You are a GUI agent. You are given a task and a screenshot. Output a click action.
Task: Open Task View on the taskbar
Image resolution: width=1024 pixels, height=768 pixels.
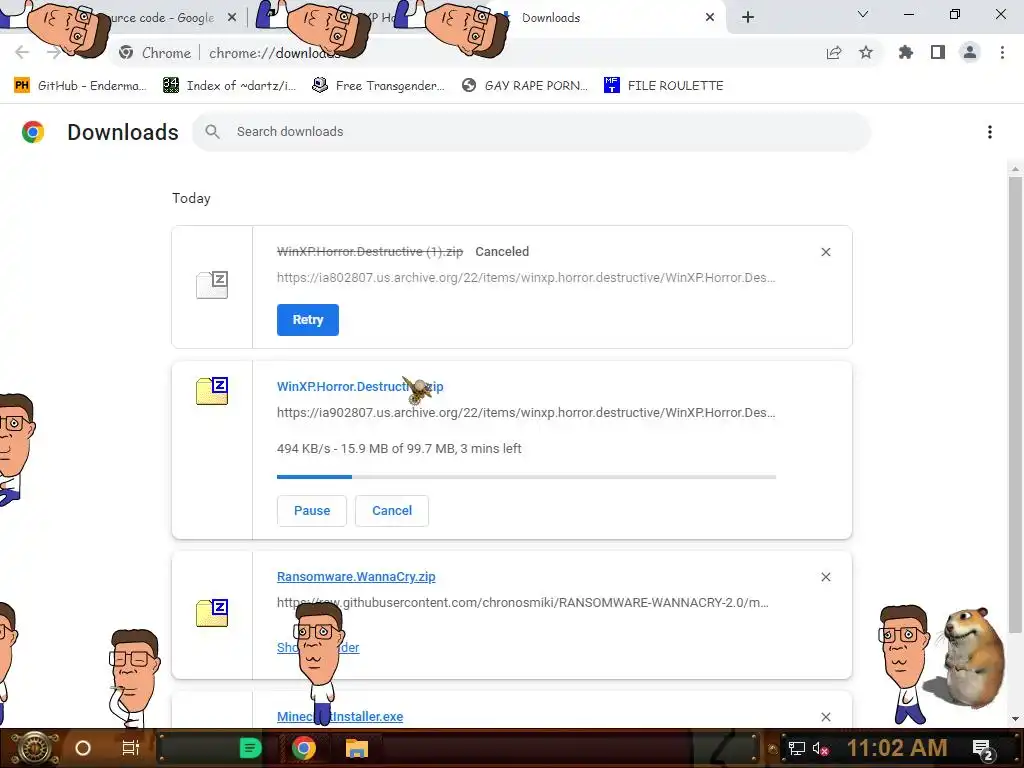coord(131,748)
